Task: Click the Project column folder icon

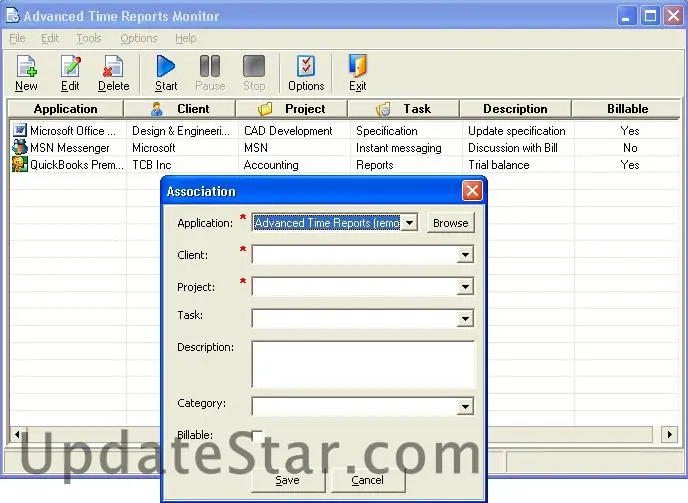Action: pyautogui.click(x=265, y=109)
